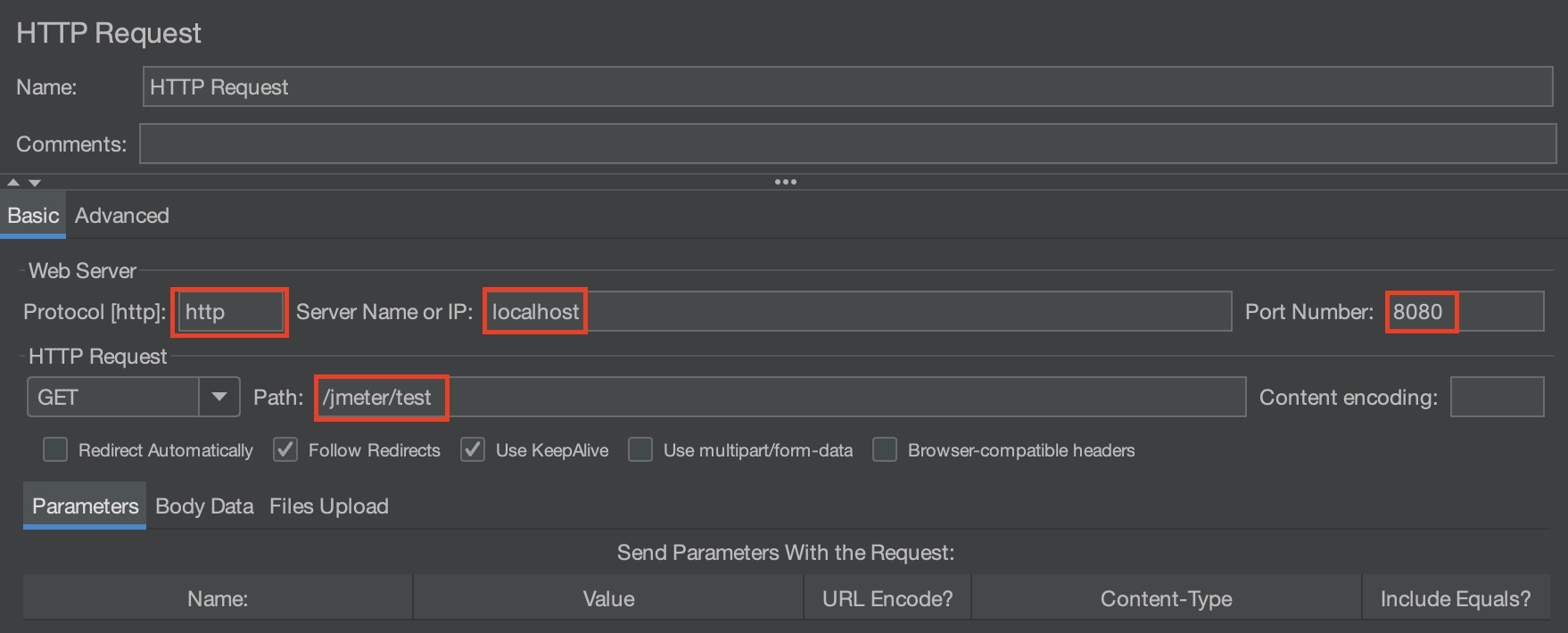Click the Include Equals? column header
1568x633 pixels.
(1456, 598)
